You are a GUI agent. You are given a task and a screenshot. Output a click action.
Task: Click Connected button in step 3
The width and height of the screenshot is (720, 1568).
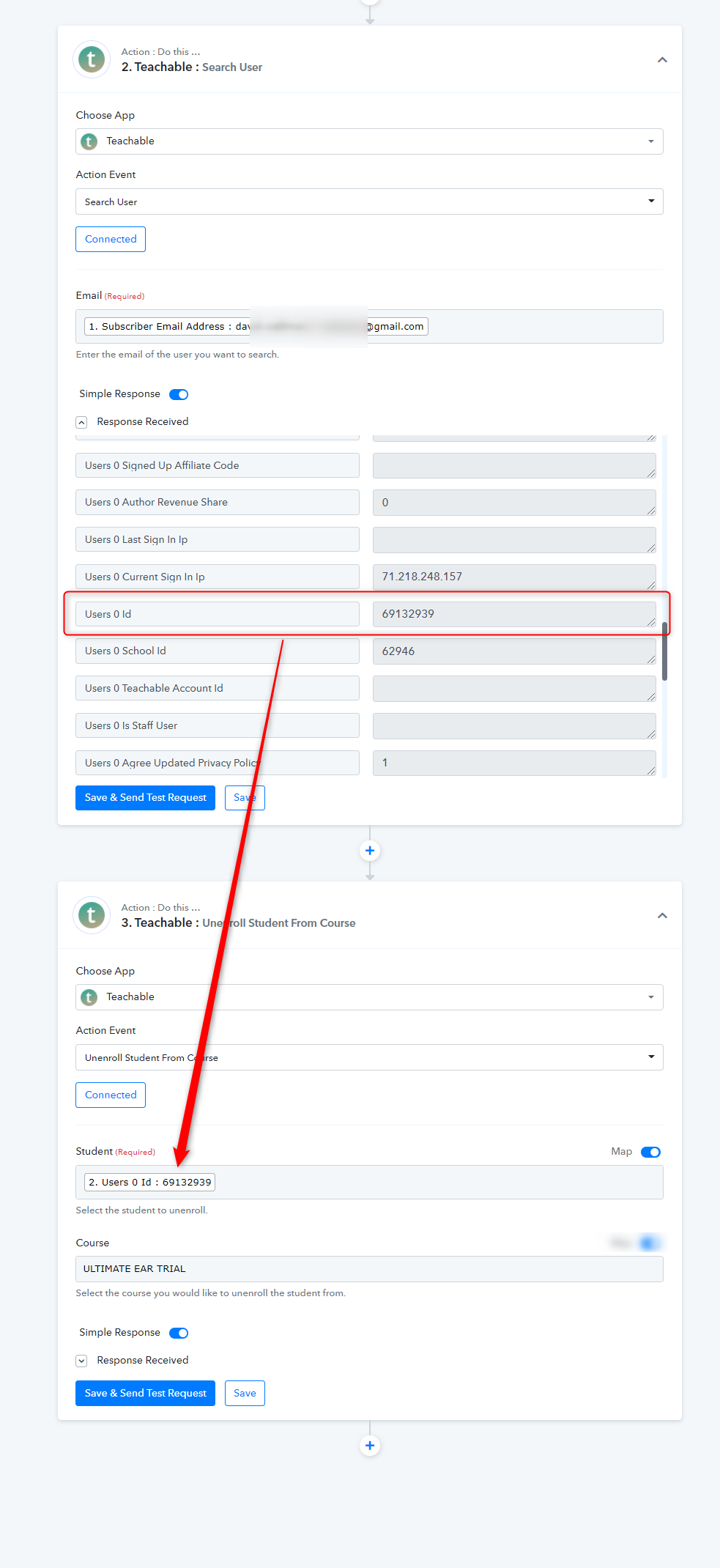[111, 1095]
